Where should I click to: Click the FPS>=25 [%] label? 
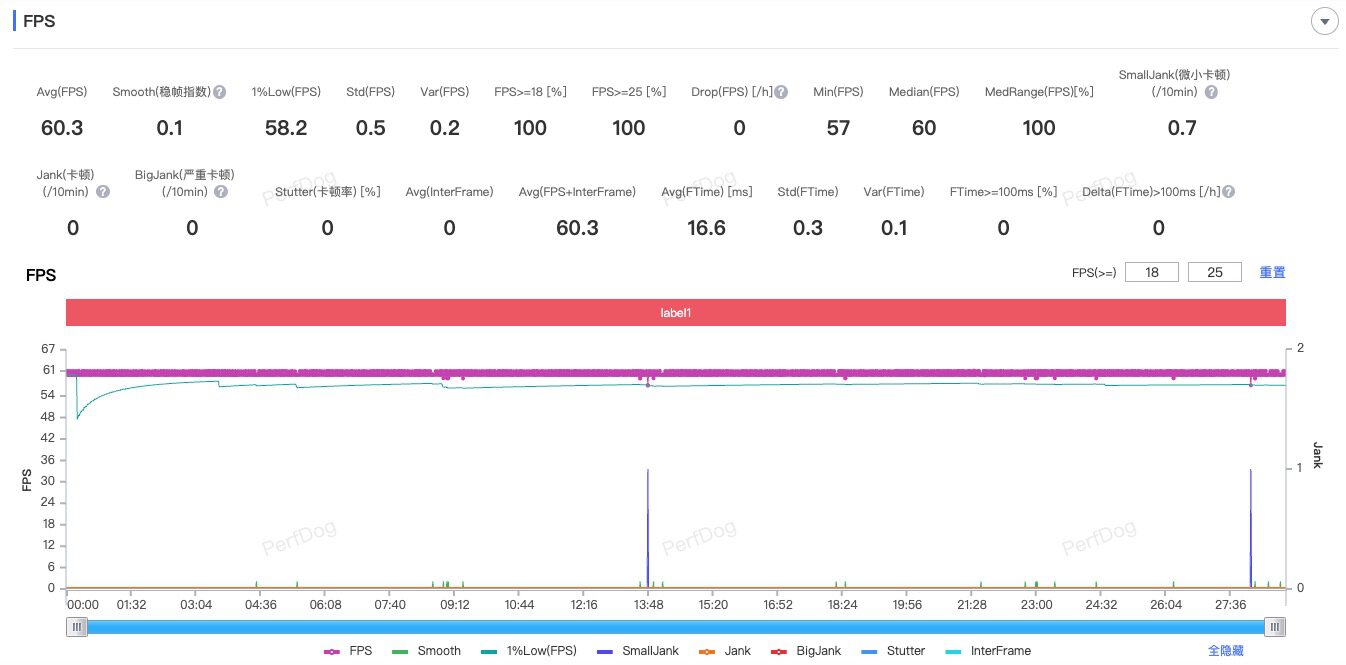click(x=629, y=92)
